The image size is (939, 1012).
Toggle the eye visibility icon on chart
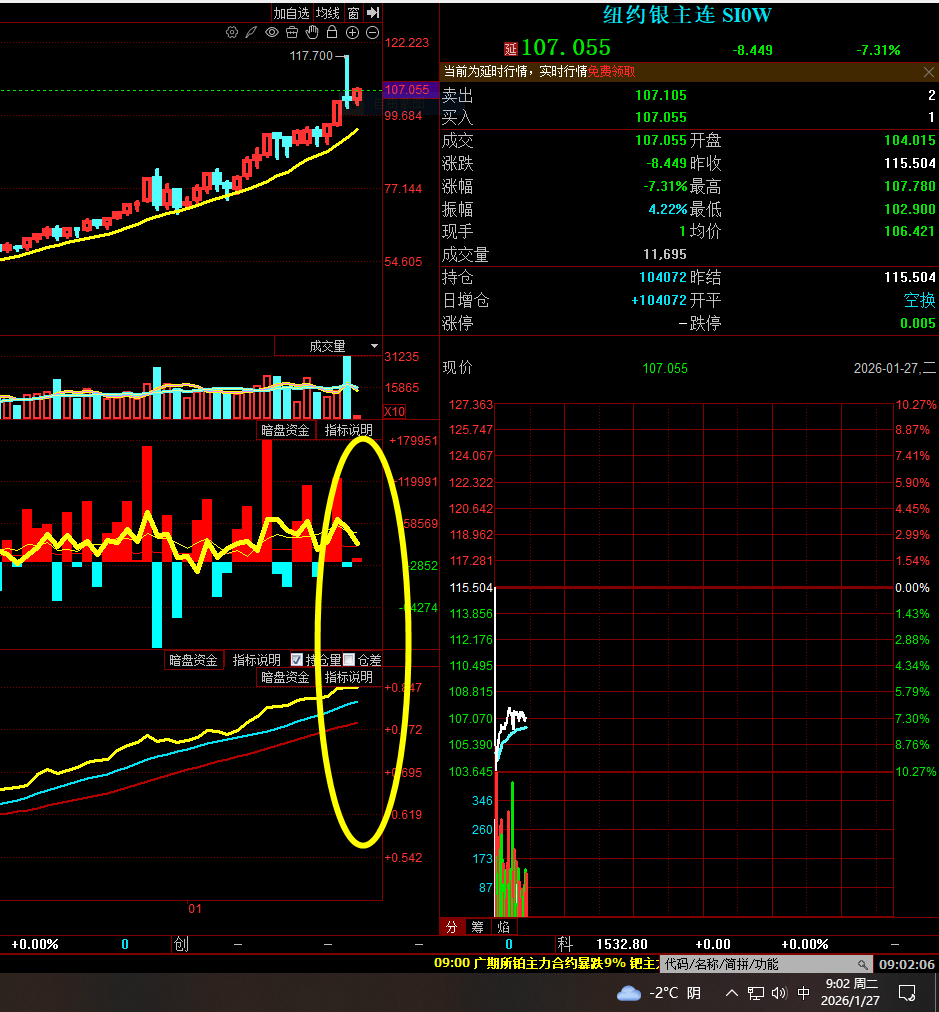[x=272, y=32]
